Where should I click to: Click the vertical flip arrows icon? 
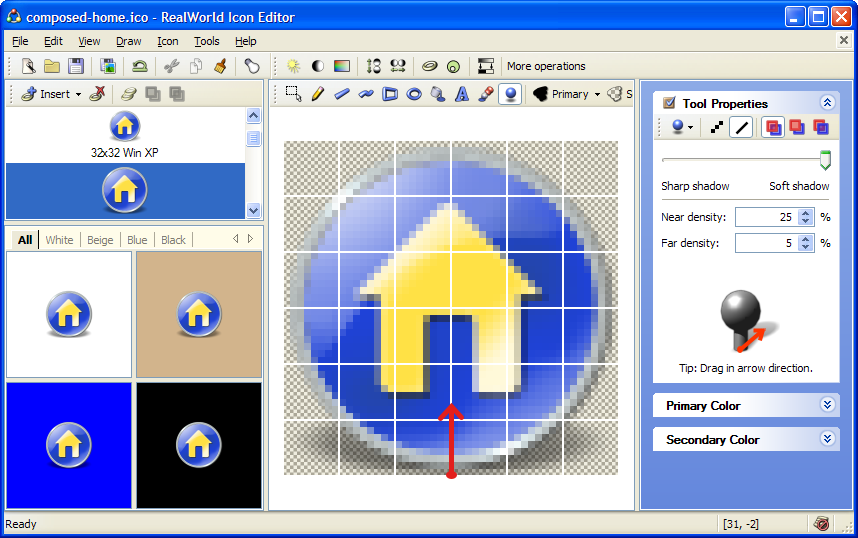coord(374,66)
